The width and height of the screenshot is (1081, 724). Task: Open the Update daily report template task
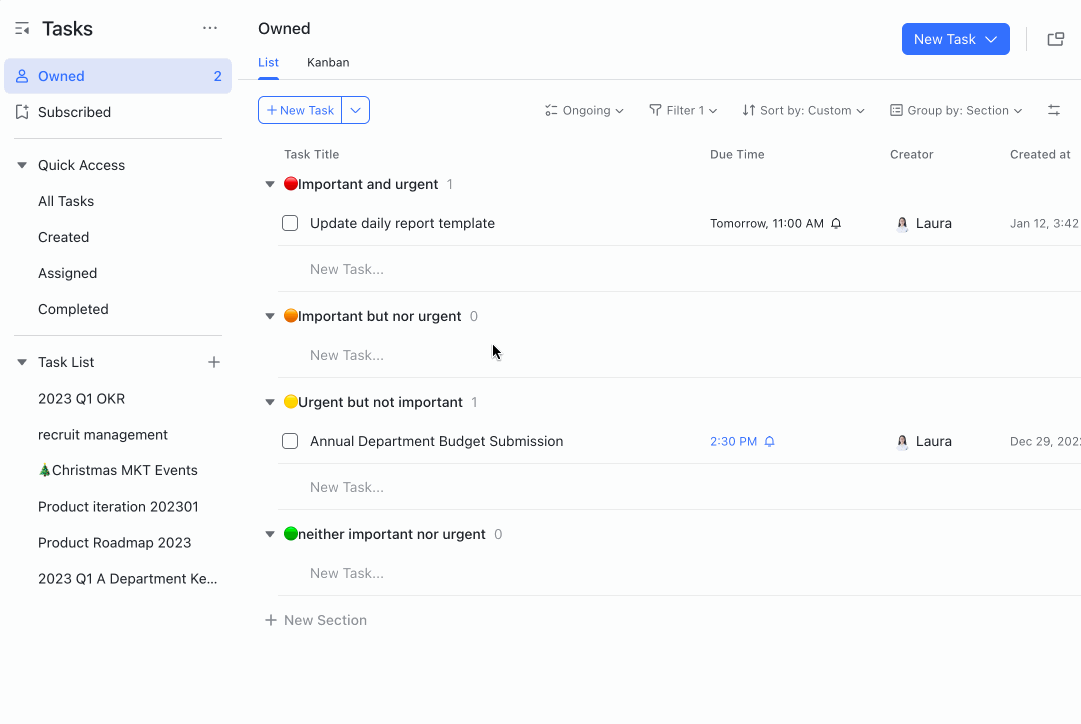tap(402, 223)
